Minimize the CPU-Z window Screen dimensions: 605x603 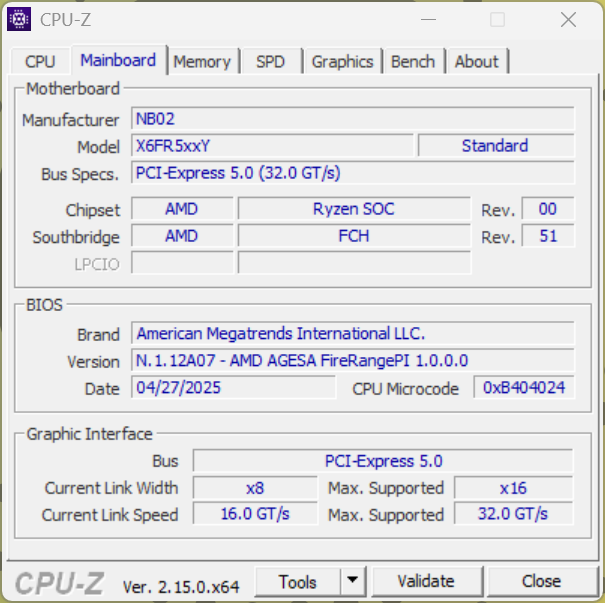[x=427, y=19]
